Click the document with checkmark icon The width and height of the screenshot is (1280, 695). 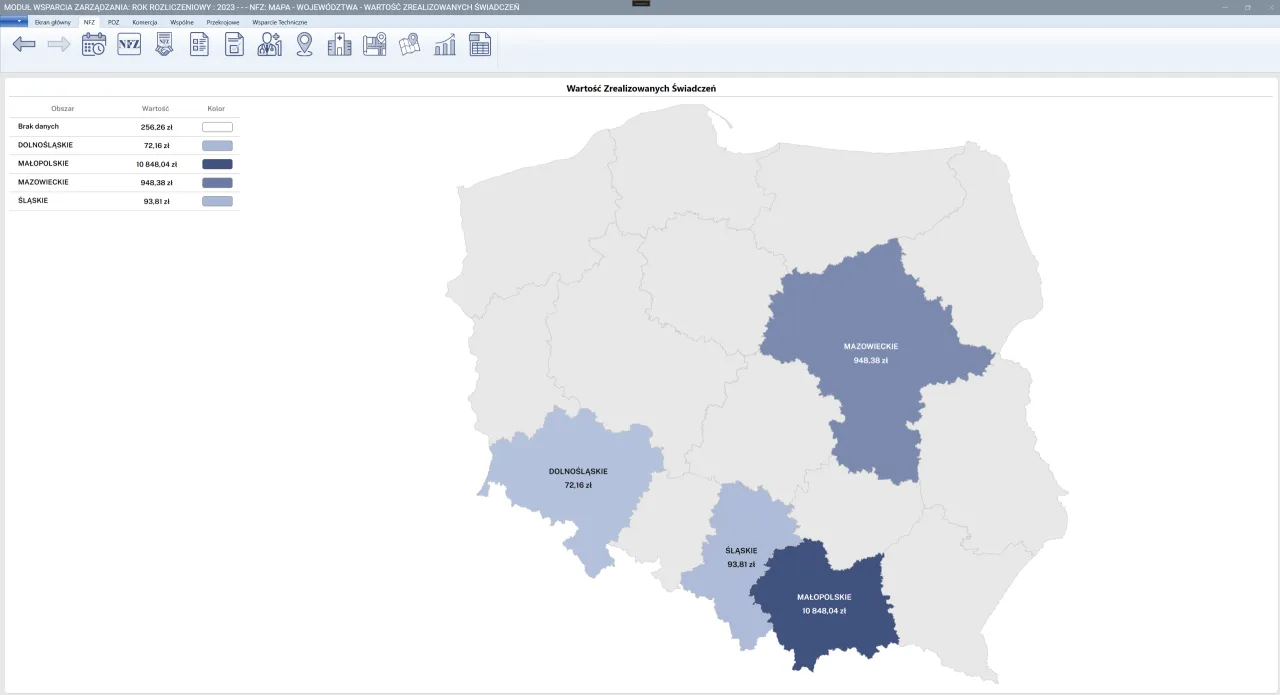tap(234, 43)
